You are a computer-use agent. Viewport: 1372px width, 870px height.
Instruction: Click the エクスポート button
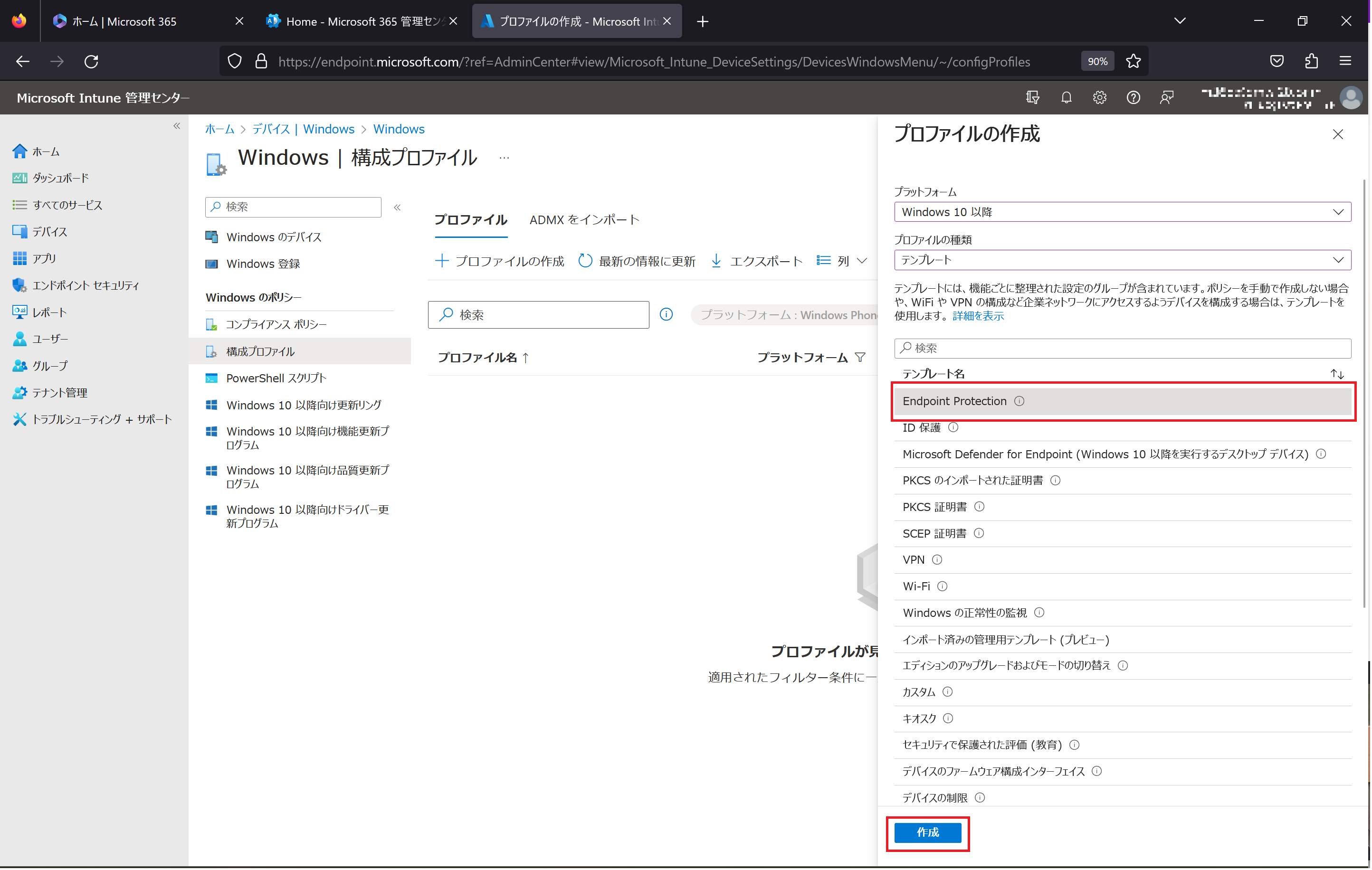coord(757,261)
